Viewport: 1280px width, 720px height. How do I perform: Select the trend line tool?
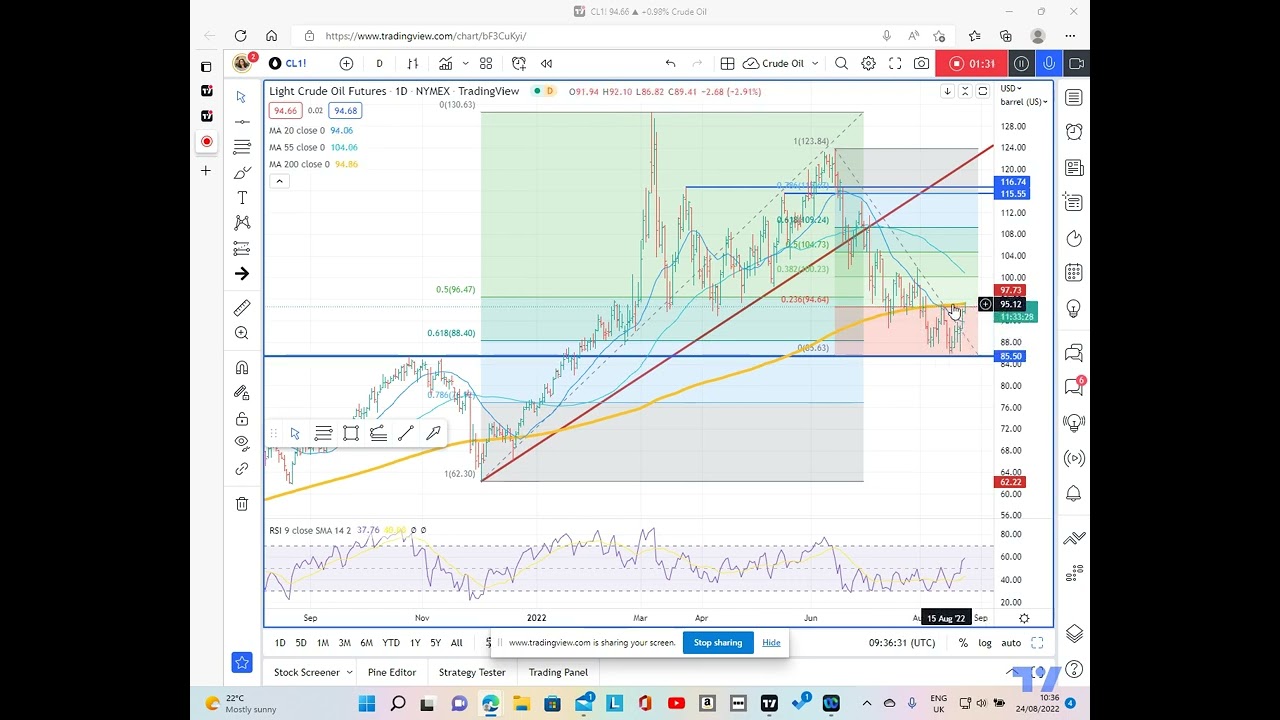tap(241, 121)
